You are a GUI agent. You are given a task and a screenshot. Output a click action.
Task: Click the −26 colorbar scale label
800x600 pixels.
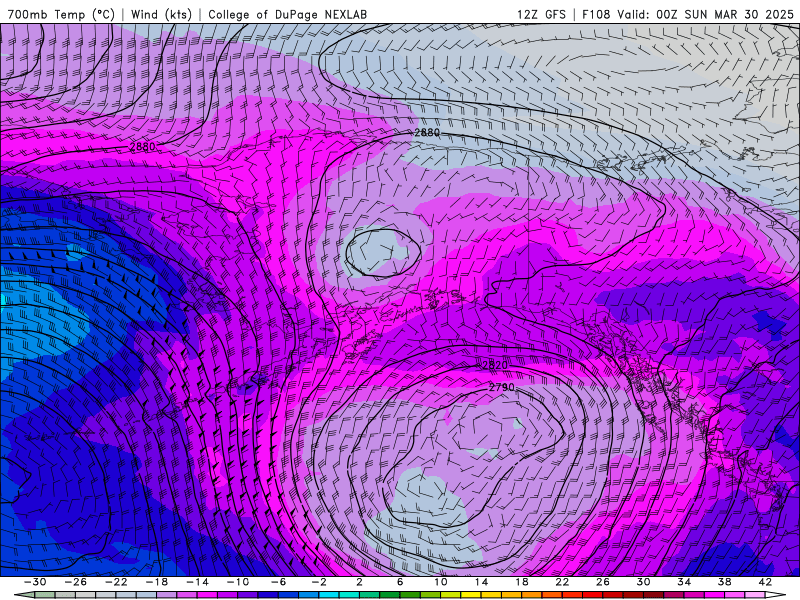[76, 582]
